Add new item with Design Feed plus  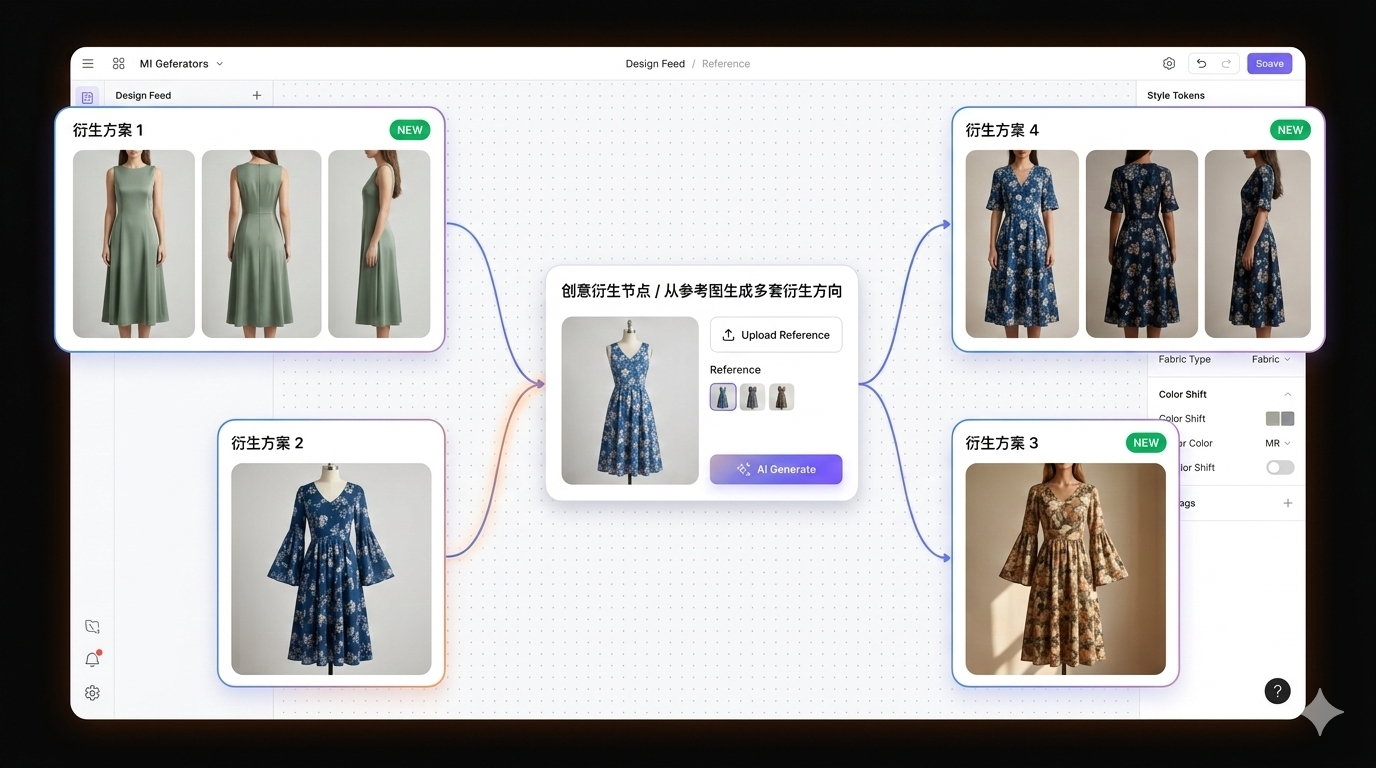coord(257,95)
